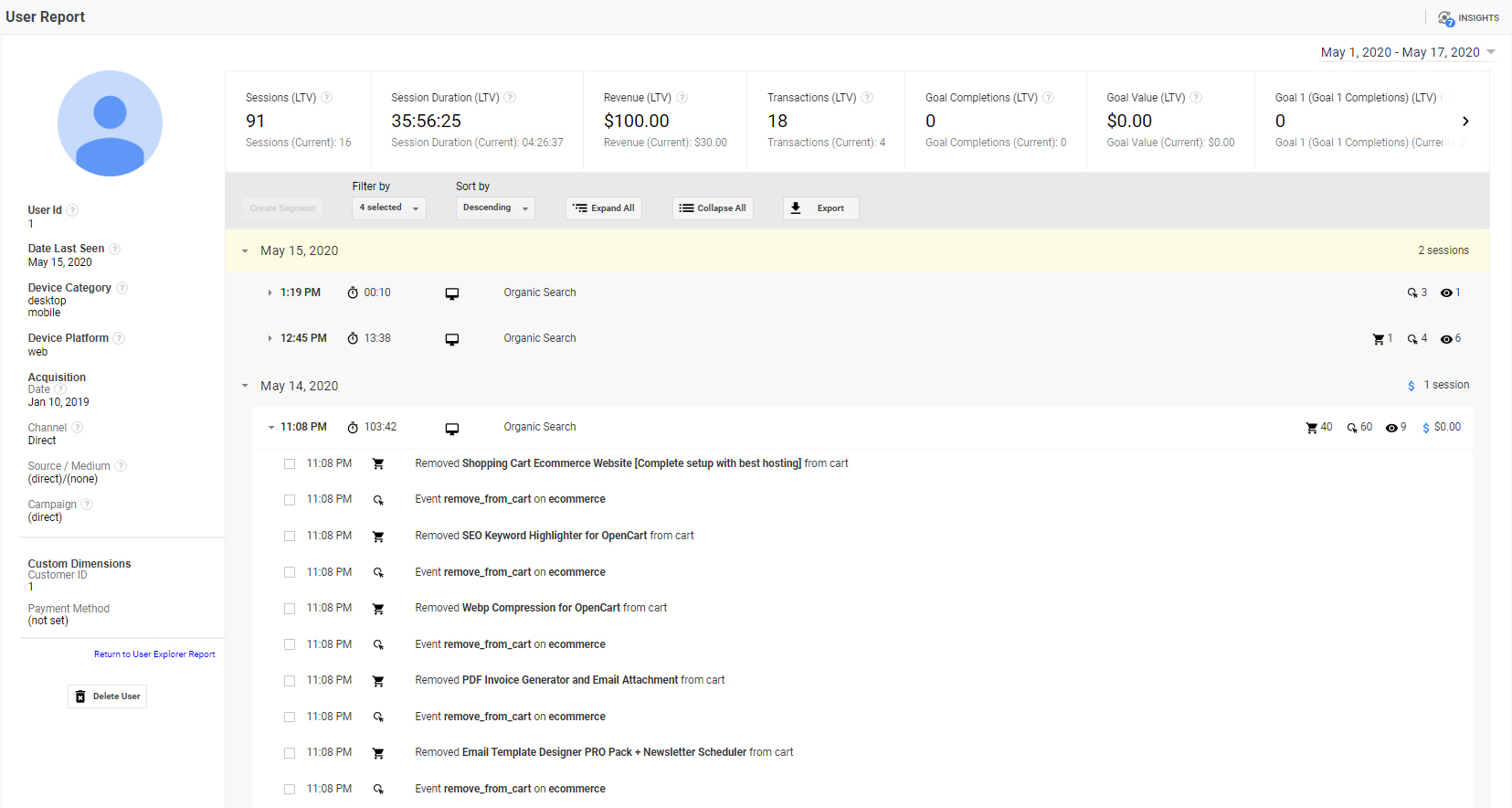Expand the 1:19 PM session
The width and height of the screenshot is (1512, 808).
(270, 293)
